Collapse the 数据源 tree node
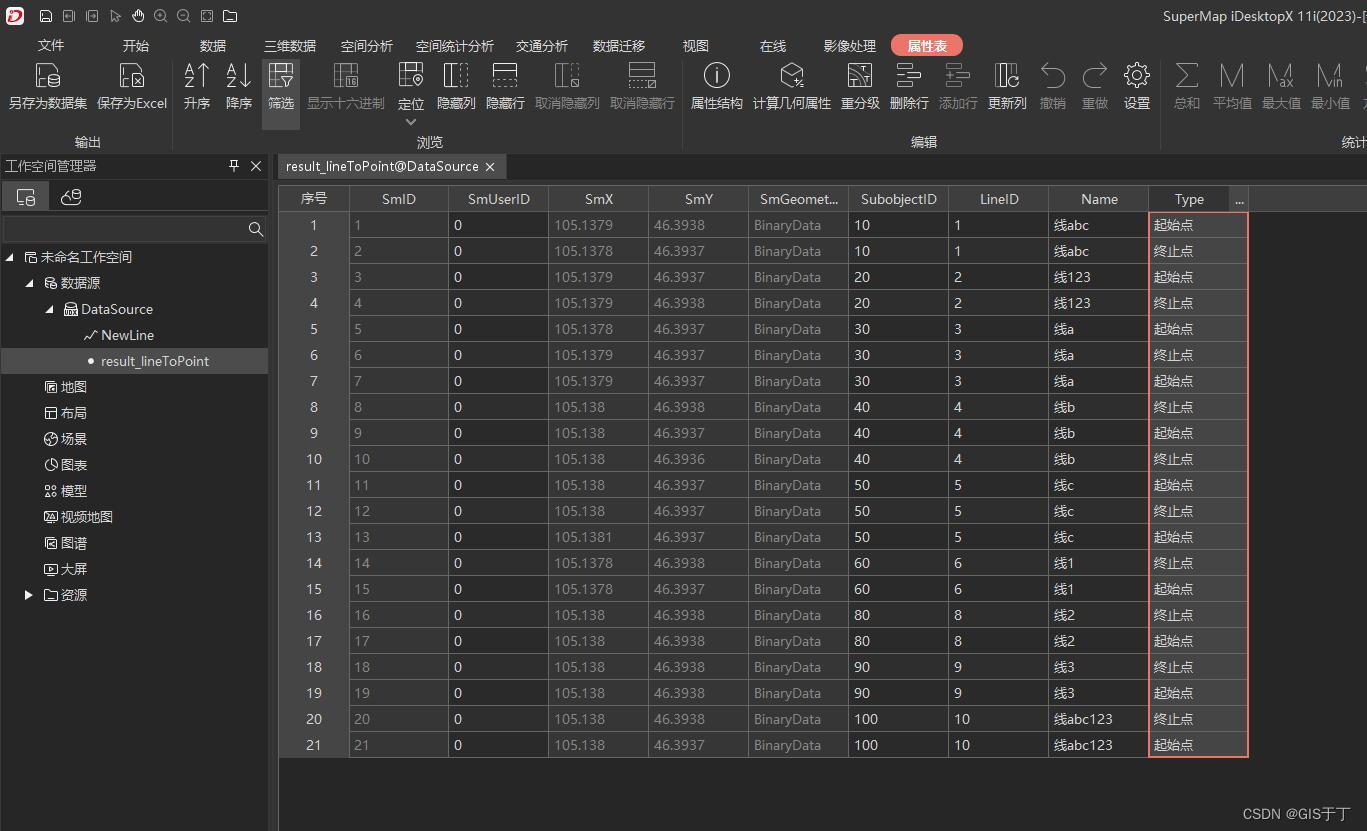 click(30, 283)
